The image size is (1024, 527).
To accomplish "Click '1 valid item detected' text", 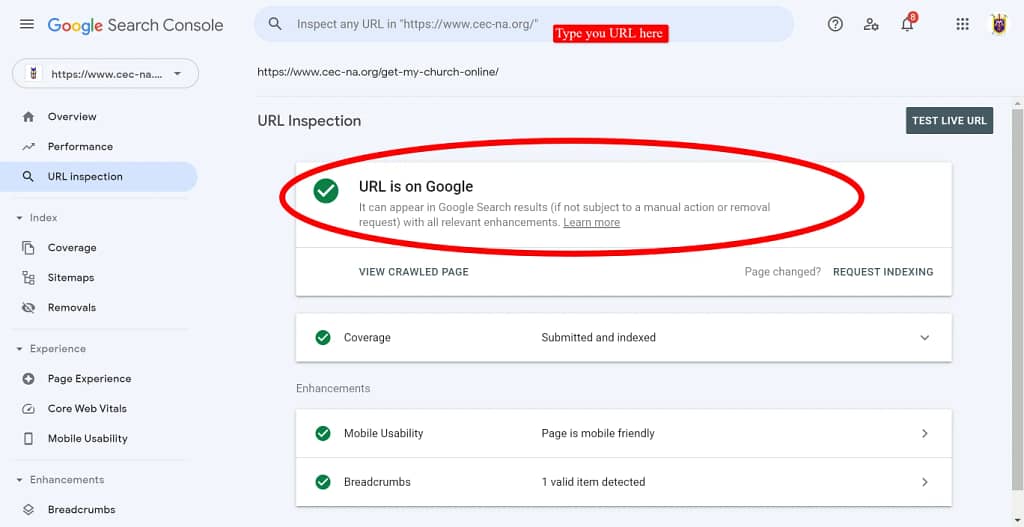I will pyautogui.click(x=593, y=482).
